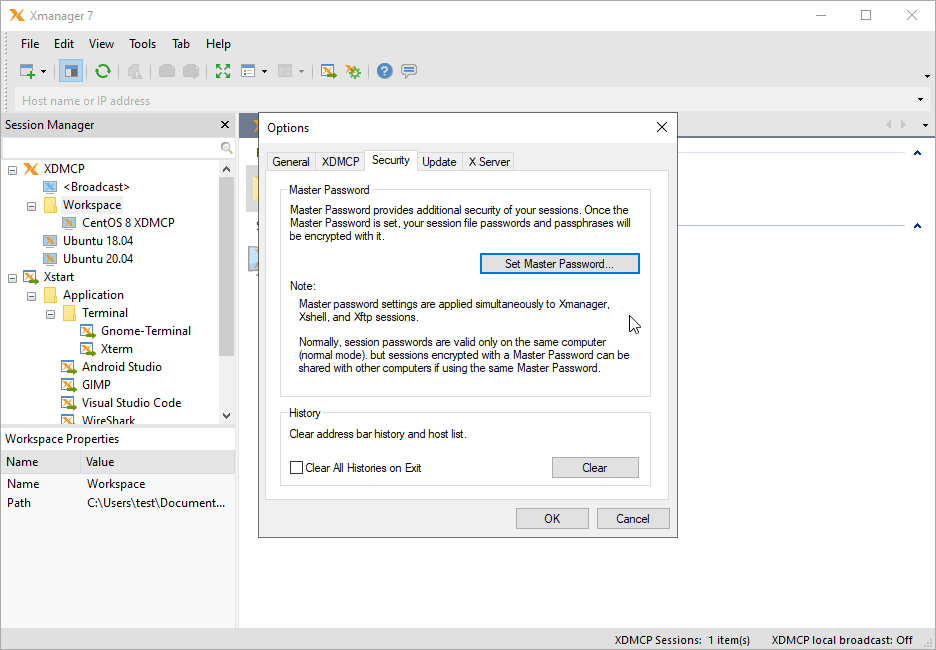
Task: Open the Tools menu
Action: tap(143, 44)
